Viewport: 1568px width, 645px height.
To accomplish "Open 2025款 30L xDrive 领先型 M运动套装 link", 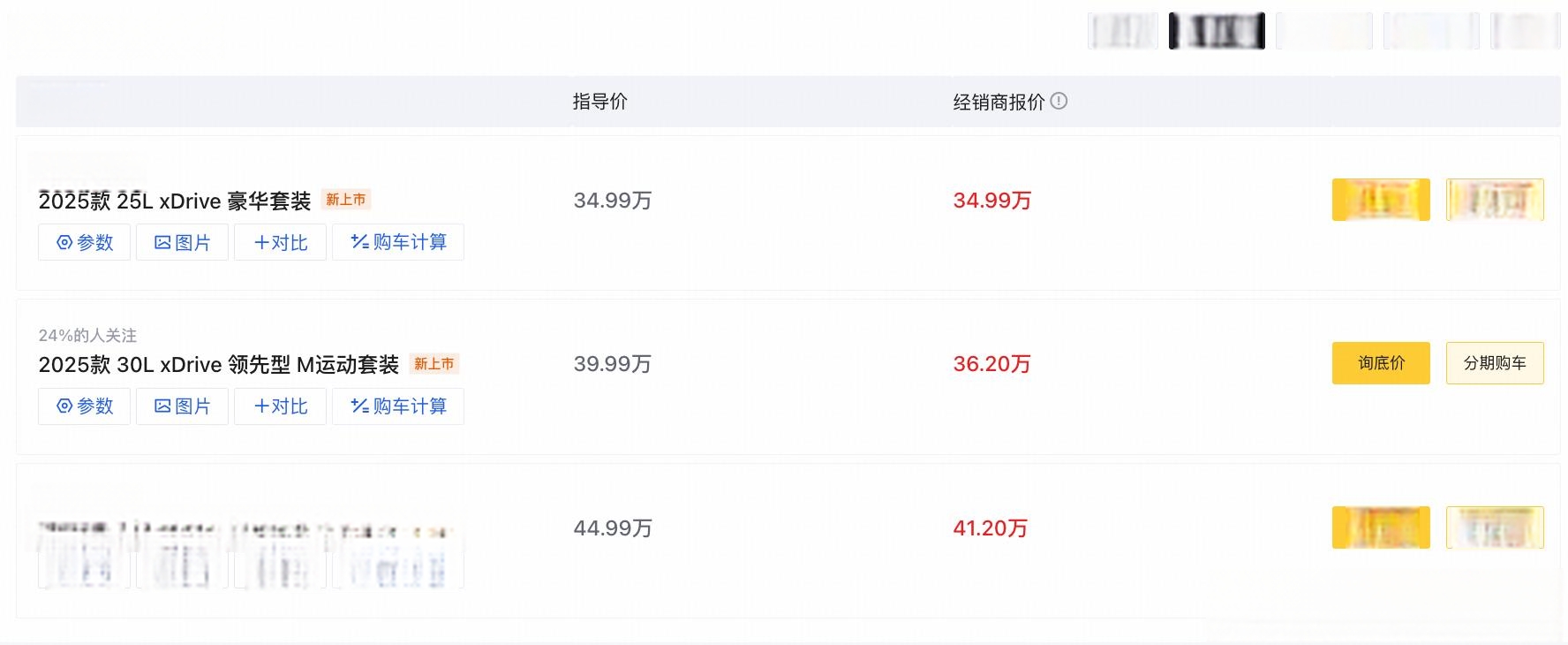I will pyautogui.click(x=219, y=365).
